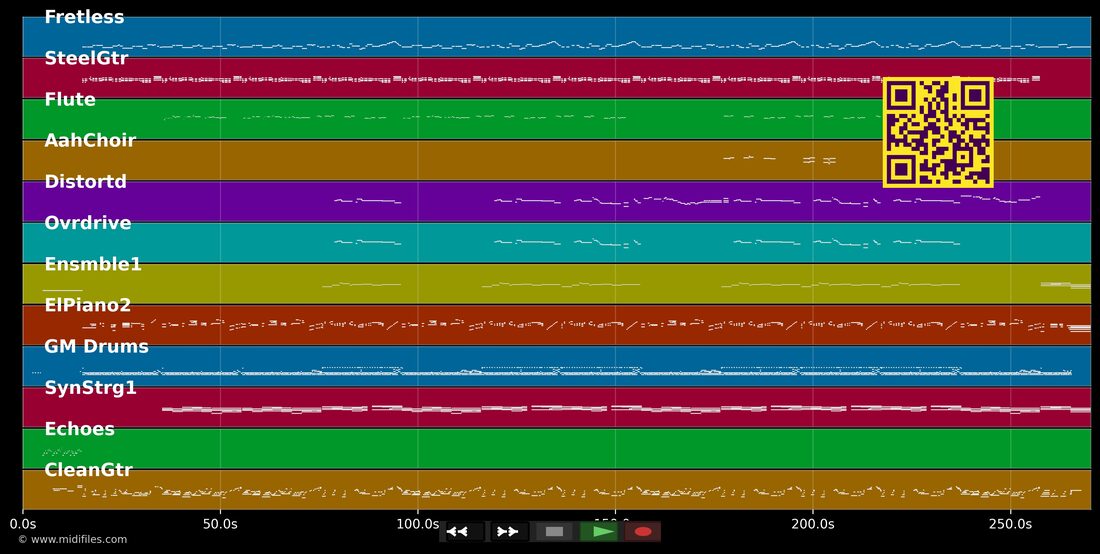Viewport: 1100px width, 554px height.
Task: Click the 0.0s timeline label
Action: 23,524
